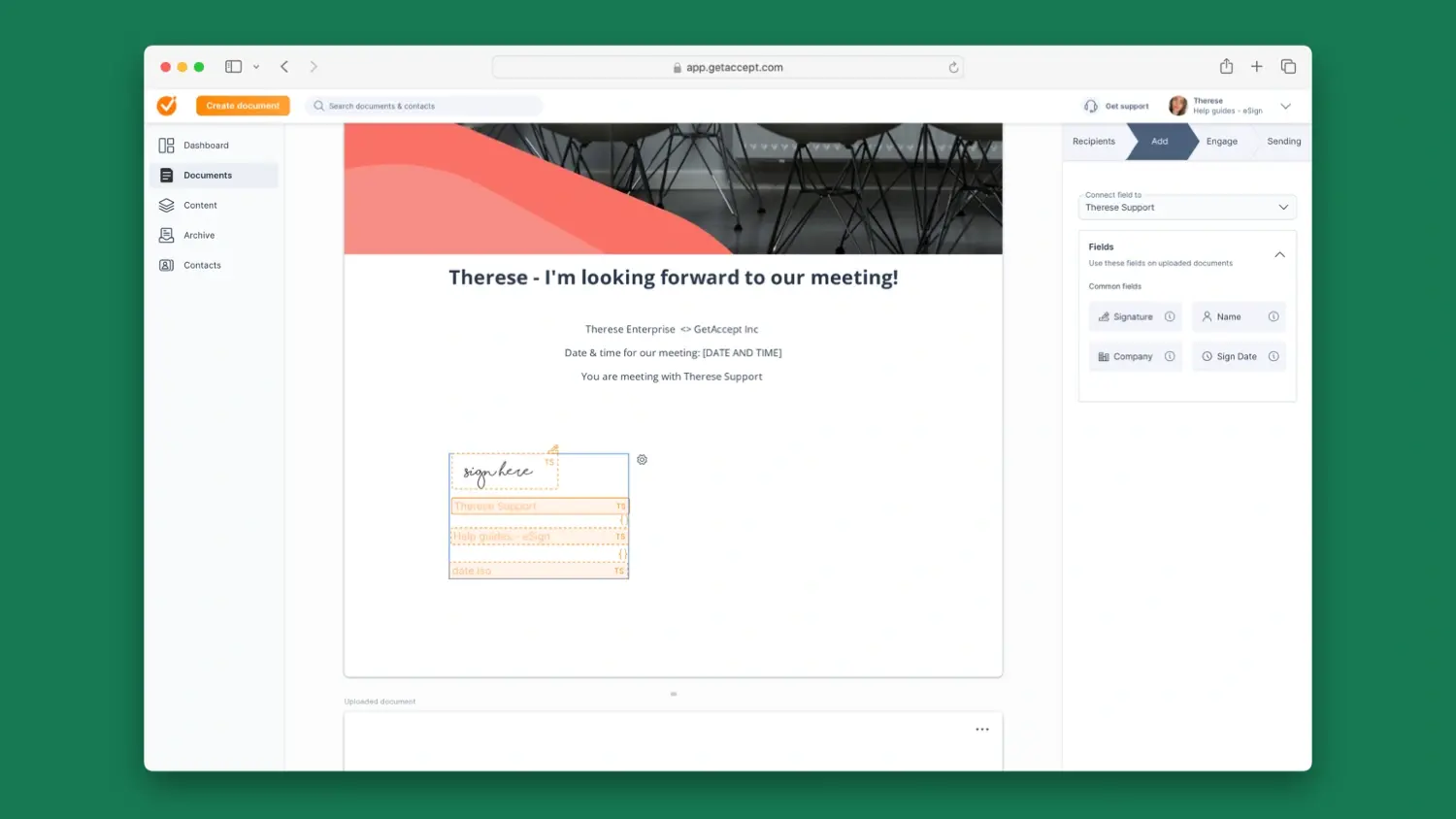Viewport: 1456px width, 819px height.
Task: Go forward in browser history
Action: [x=314, y=67]
